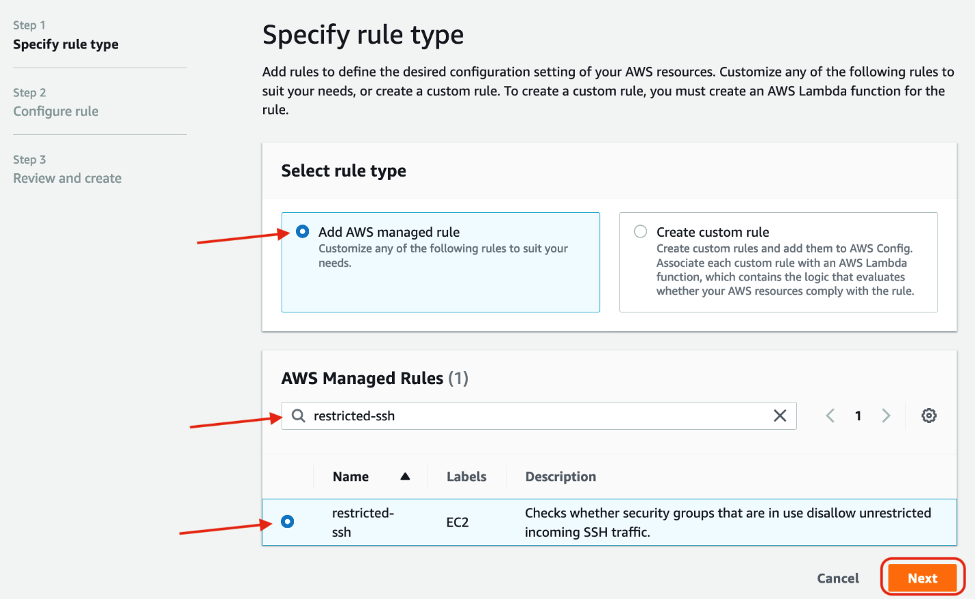This screenshot has height=600, width=977.
Task: Cancel the rule creation
Action: click(837, 577)
